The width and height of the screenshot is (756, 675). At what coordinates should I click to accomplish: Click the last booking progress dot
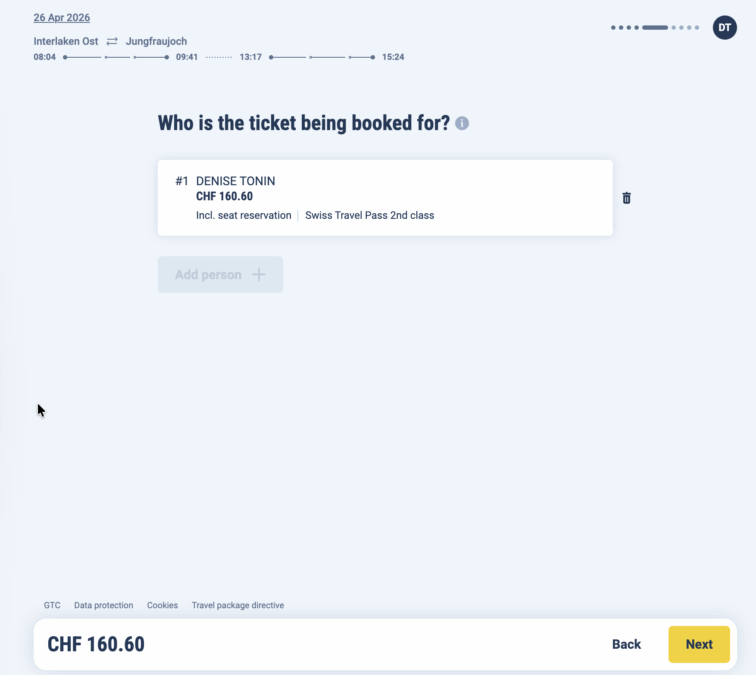(697, 28)
